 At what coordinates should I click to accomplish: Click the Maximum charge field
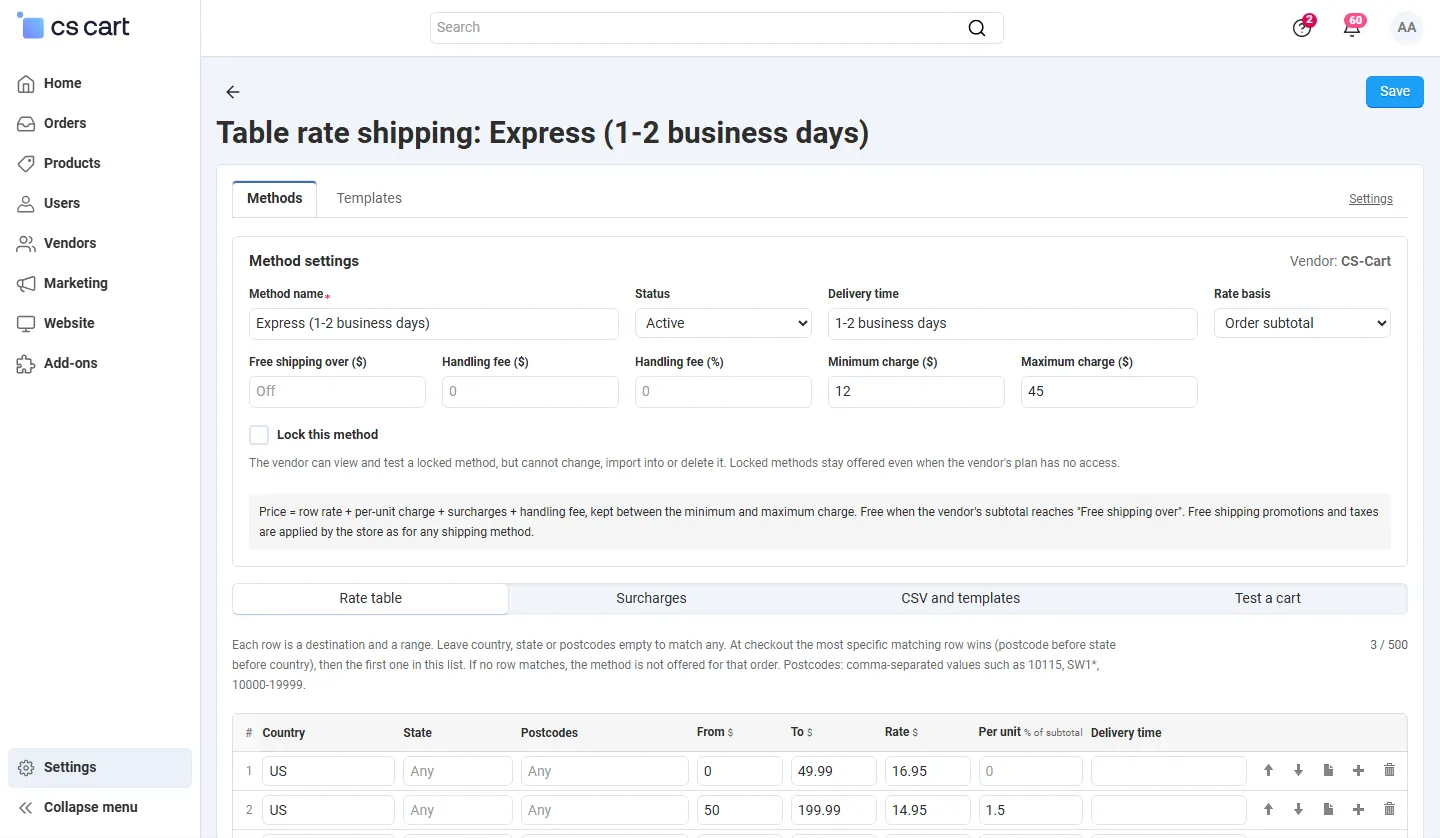(x=1109, y=391)
